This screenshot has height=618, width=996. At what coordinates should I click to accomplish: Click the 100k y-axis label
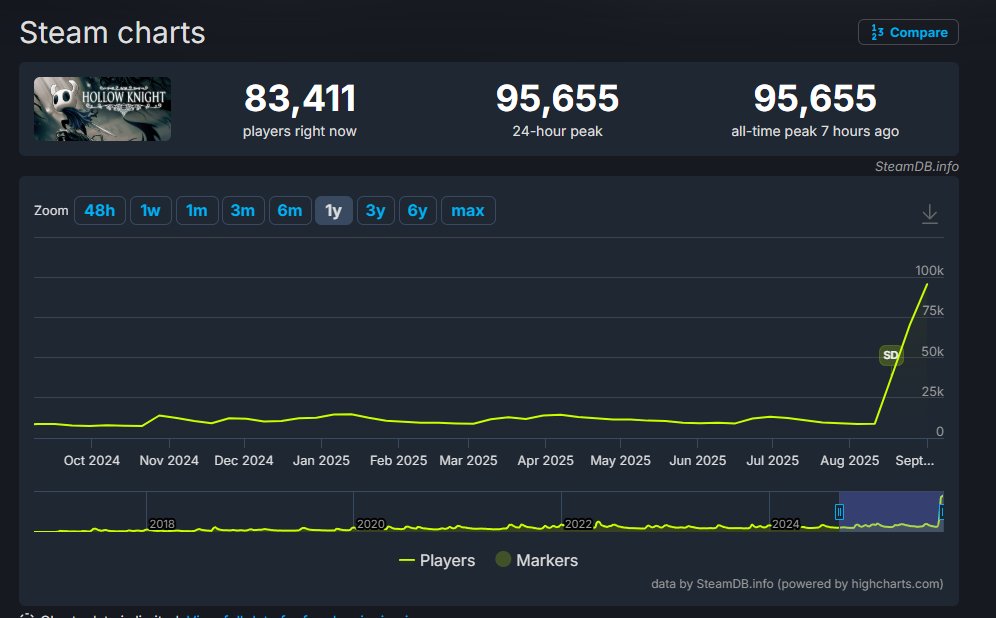(929, 271)
